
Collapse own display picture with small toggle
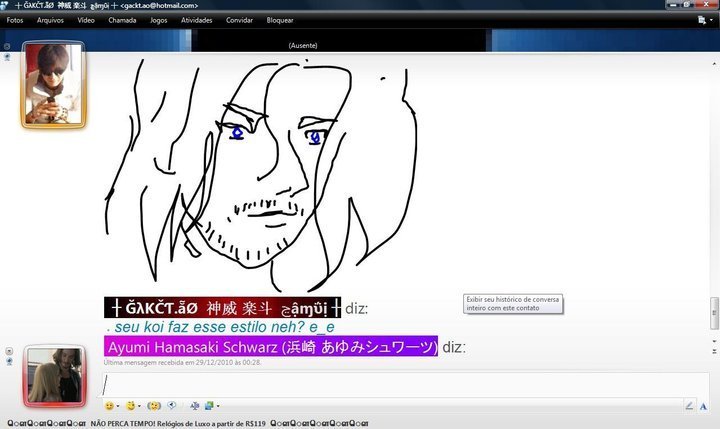[8, 350]
